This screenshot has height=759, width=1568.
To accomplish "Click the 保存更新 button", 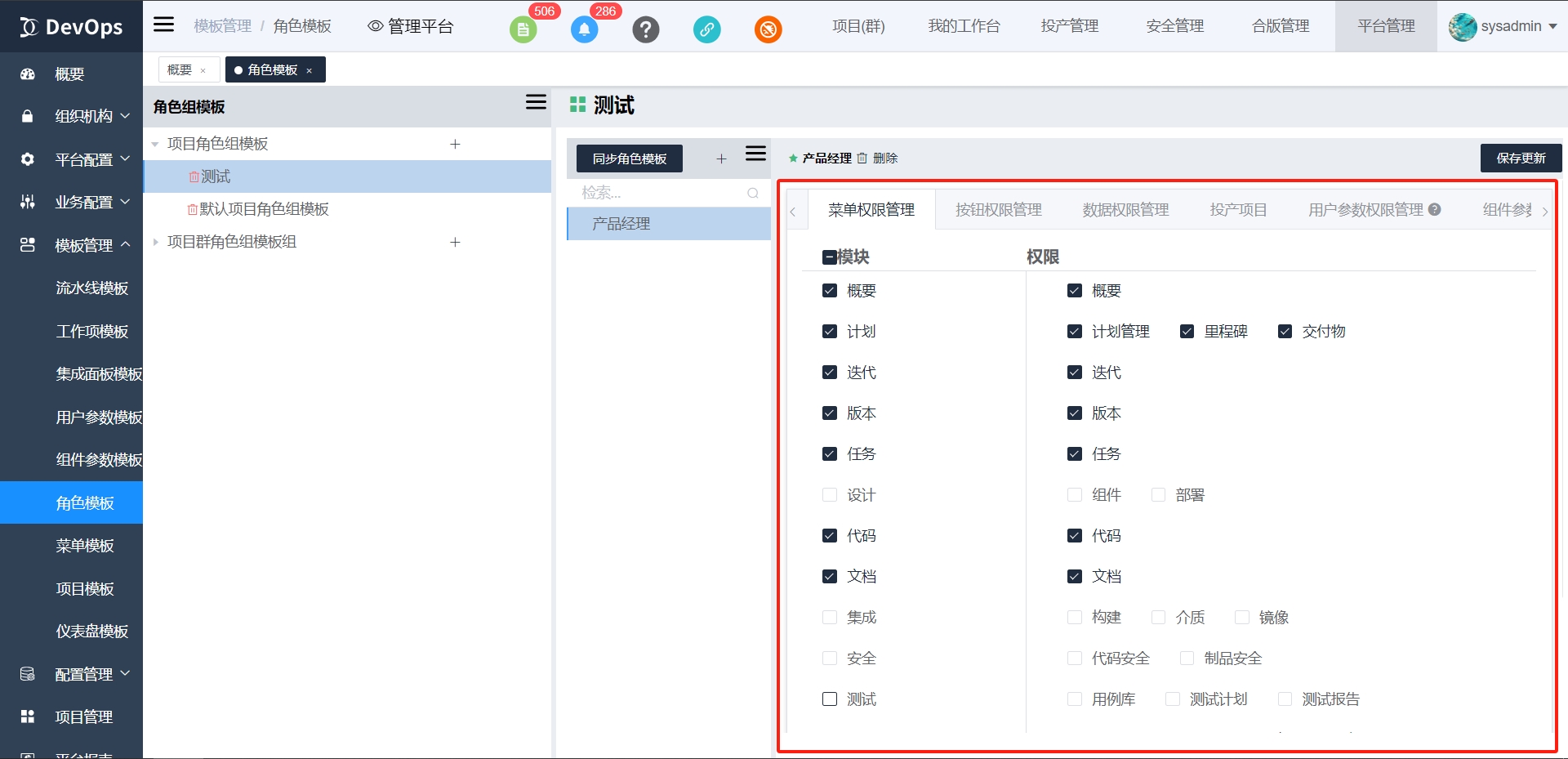I will click(1521, 158).
